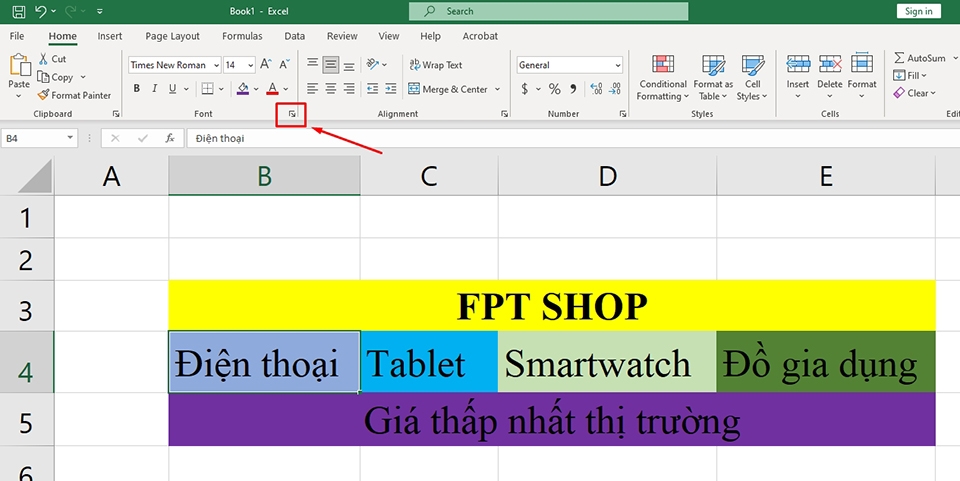Toggle Underline formatting
This screenshot has height=481, width=960.
pyautogui.click(x=172, y=89)
